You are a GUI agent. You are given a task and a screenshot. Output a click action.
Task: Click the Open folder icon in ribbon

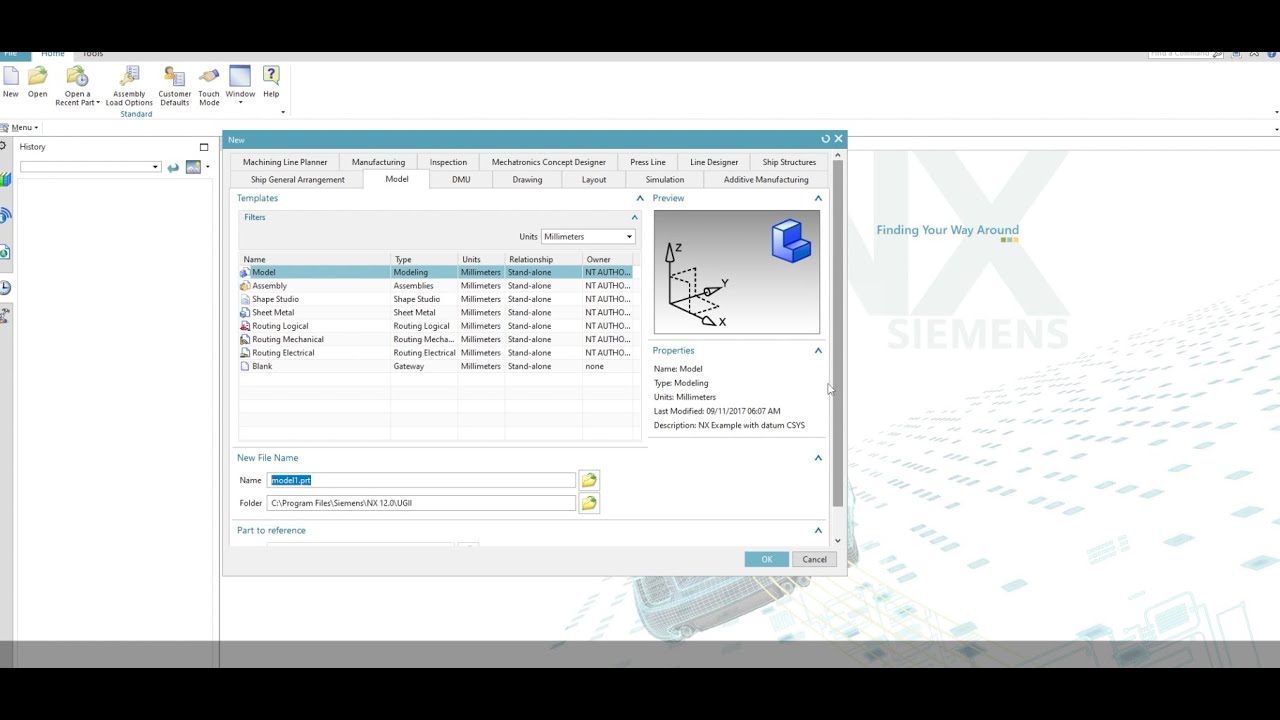37,76
